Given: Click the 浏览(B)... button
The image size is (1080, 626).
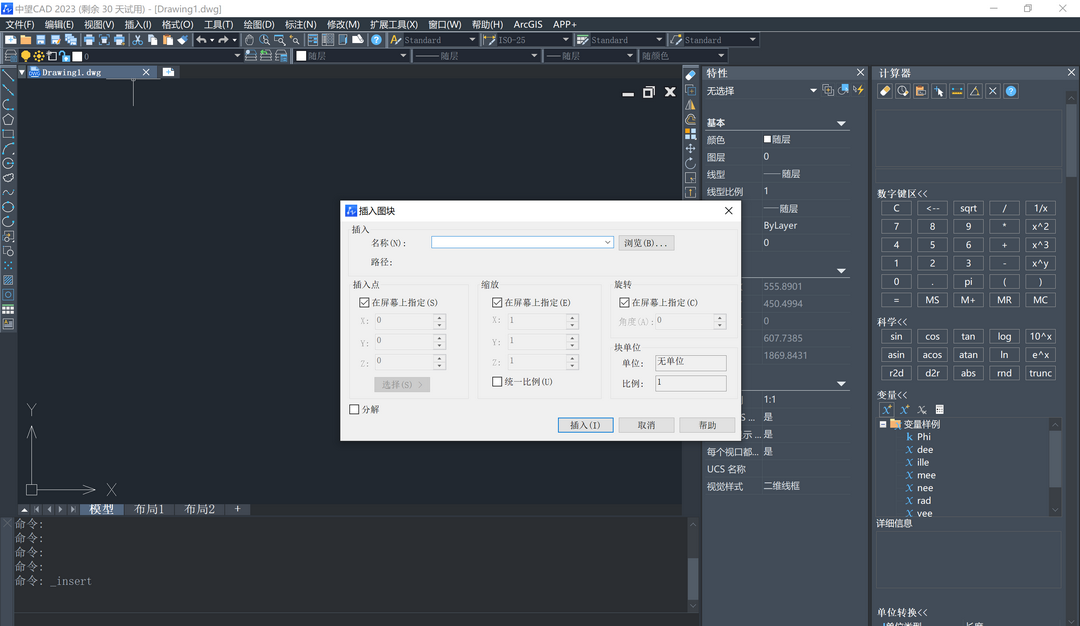Looking at the screenshot, I should tap(646, 243).
